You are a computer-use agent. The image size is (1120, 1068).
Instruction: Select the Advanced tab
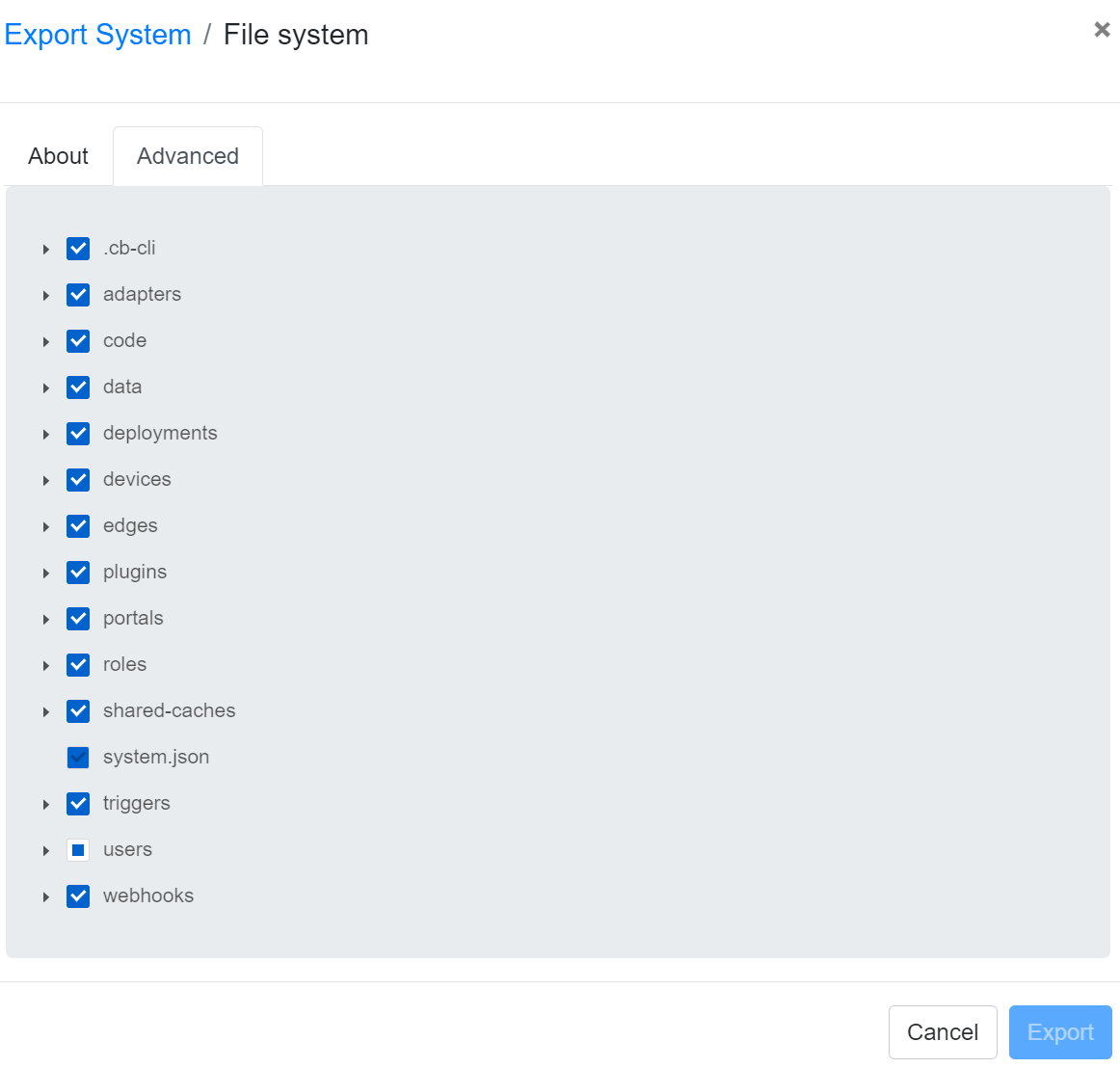(188, 156)
